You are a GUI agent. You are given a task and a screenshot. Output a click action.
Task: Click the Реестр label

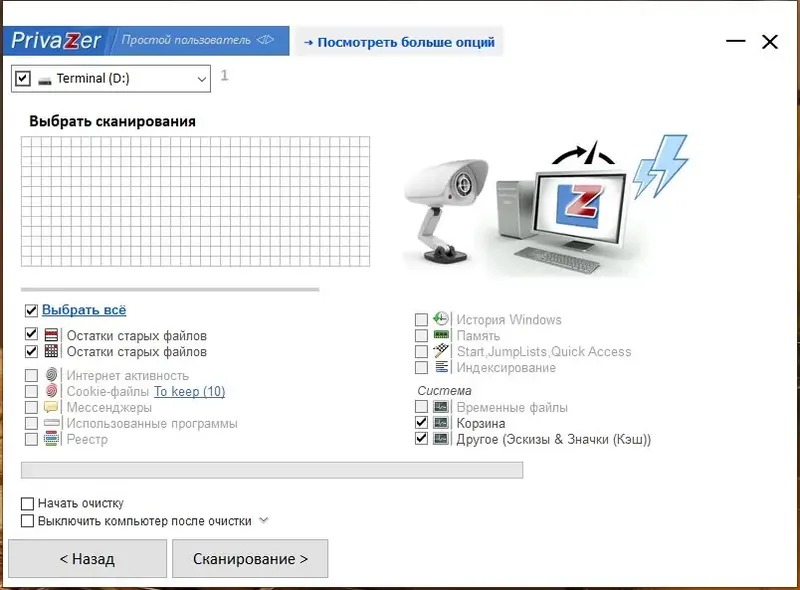coord(87,439)
